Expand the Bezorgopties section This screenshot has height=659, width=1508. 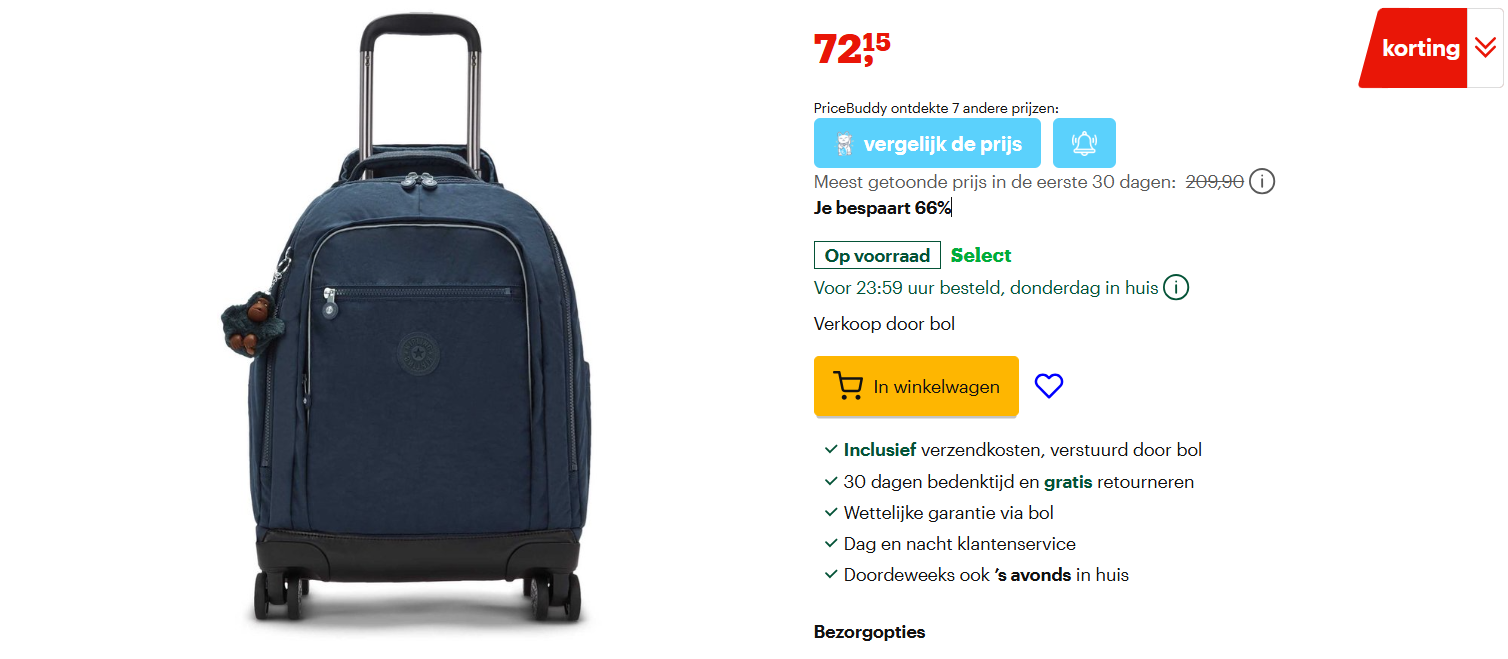(869, 632)
